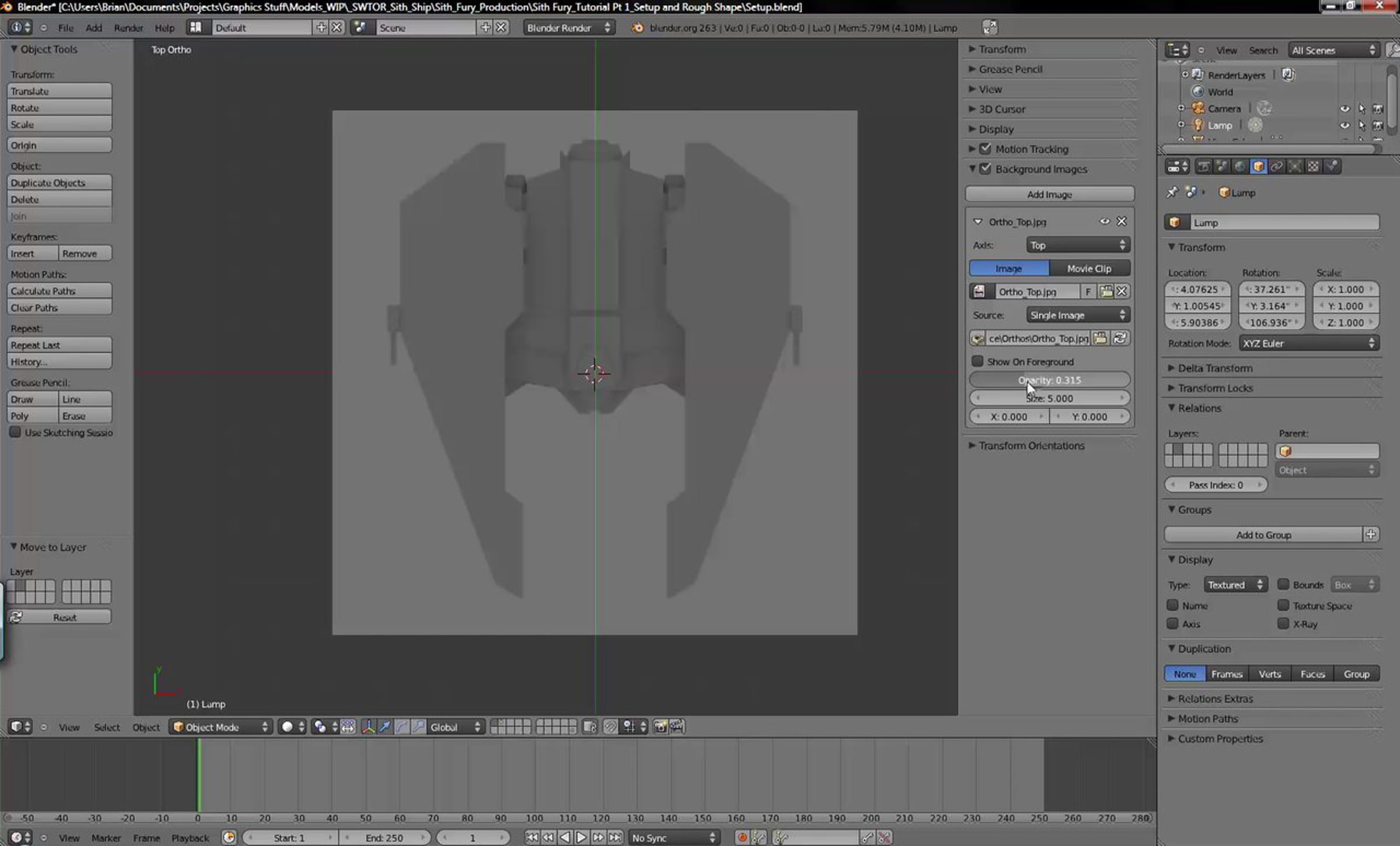Click the play animation button in the timeline

tap(582, 838)
